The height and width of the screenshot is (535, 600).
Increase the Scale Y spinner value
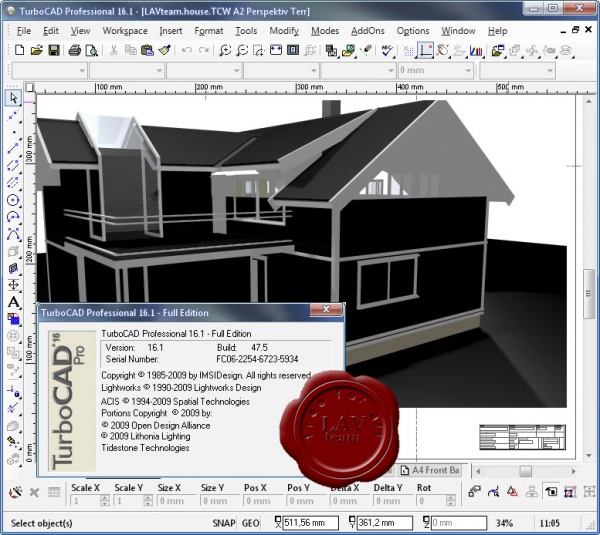tap(148, 497)
